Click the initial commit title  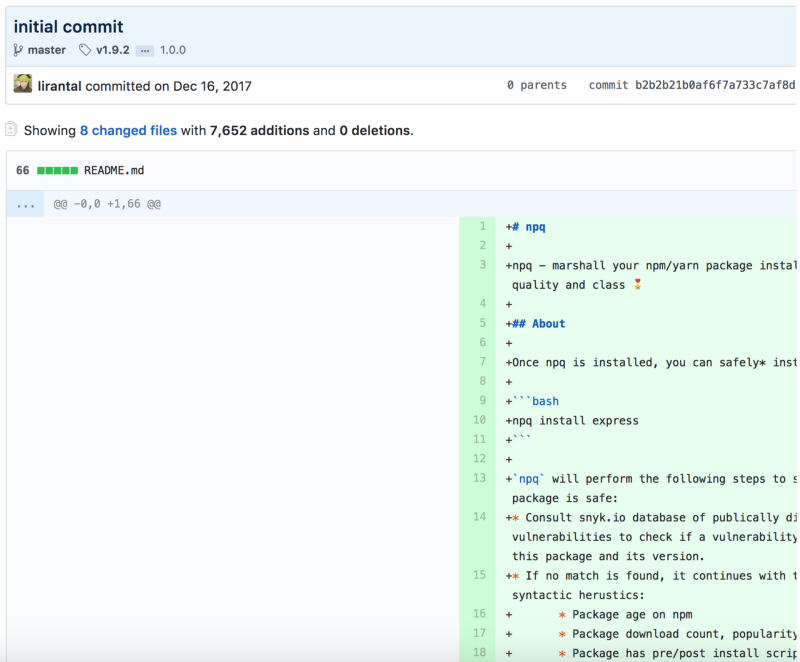pos(69,27)
